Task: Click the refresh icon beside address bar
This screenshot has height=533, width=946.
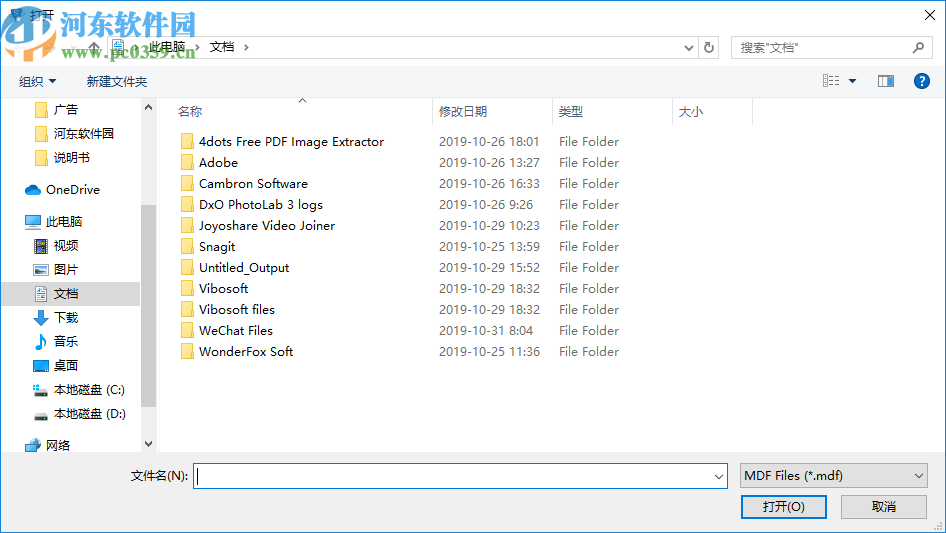Action: 709,47
